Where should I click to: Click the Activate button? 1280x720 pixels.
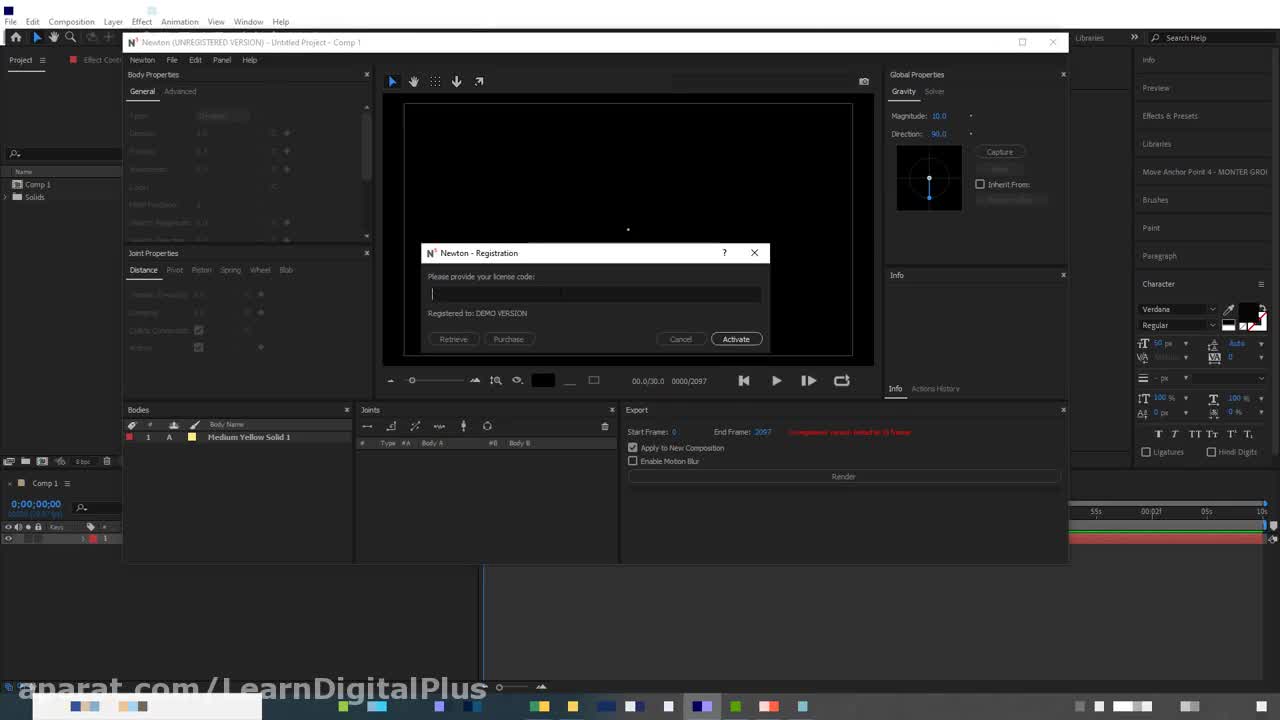click(x=736, y=339)
